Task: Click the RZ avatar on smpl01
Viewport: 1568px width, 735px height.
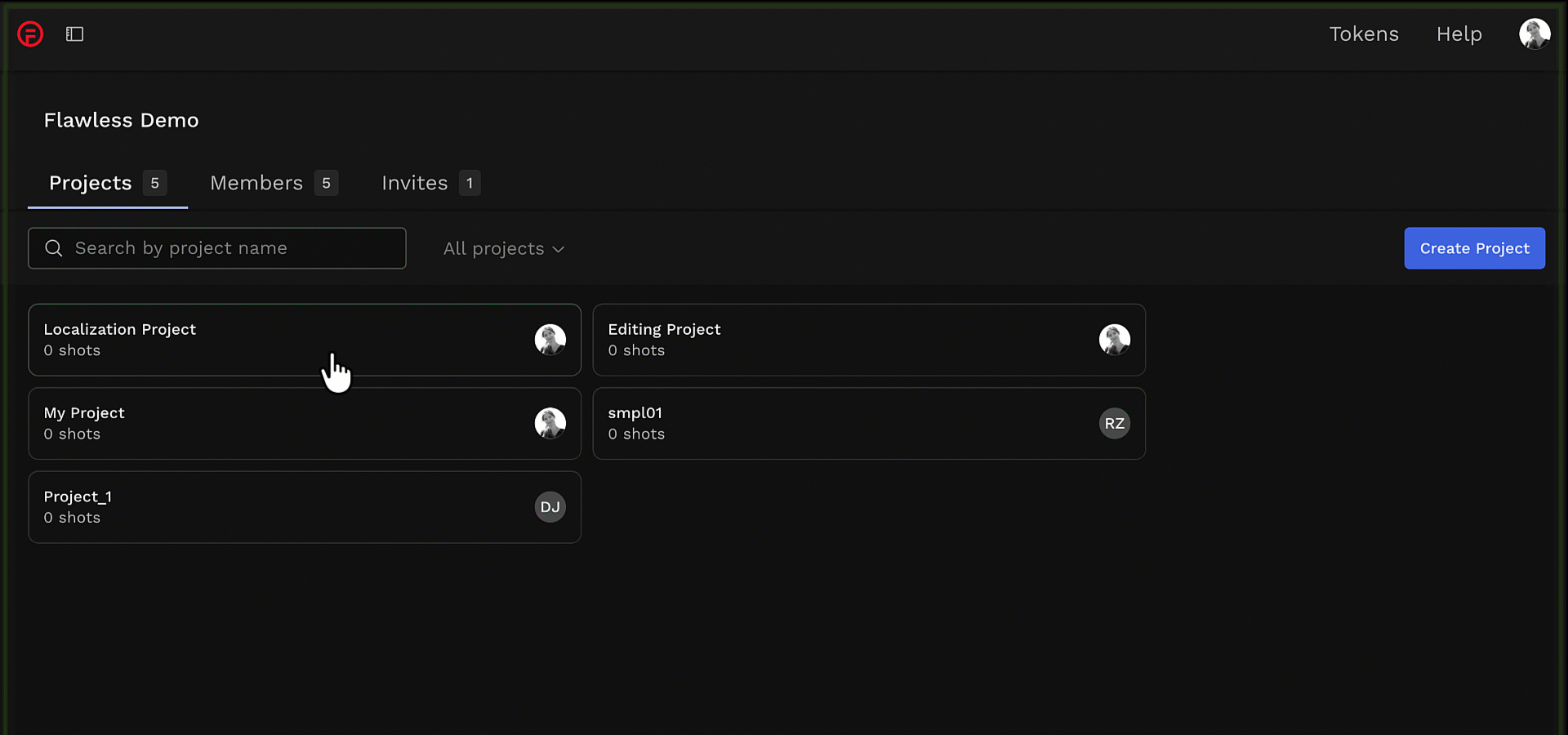Action: tap(1115, 423)
